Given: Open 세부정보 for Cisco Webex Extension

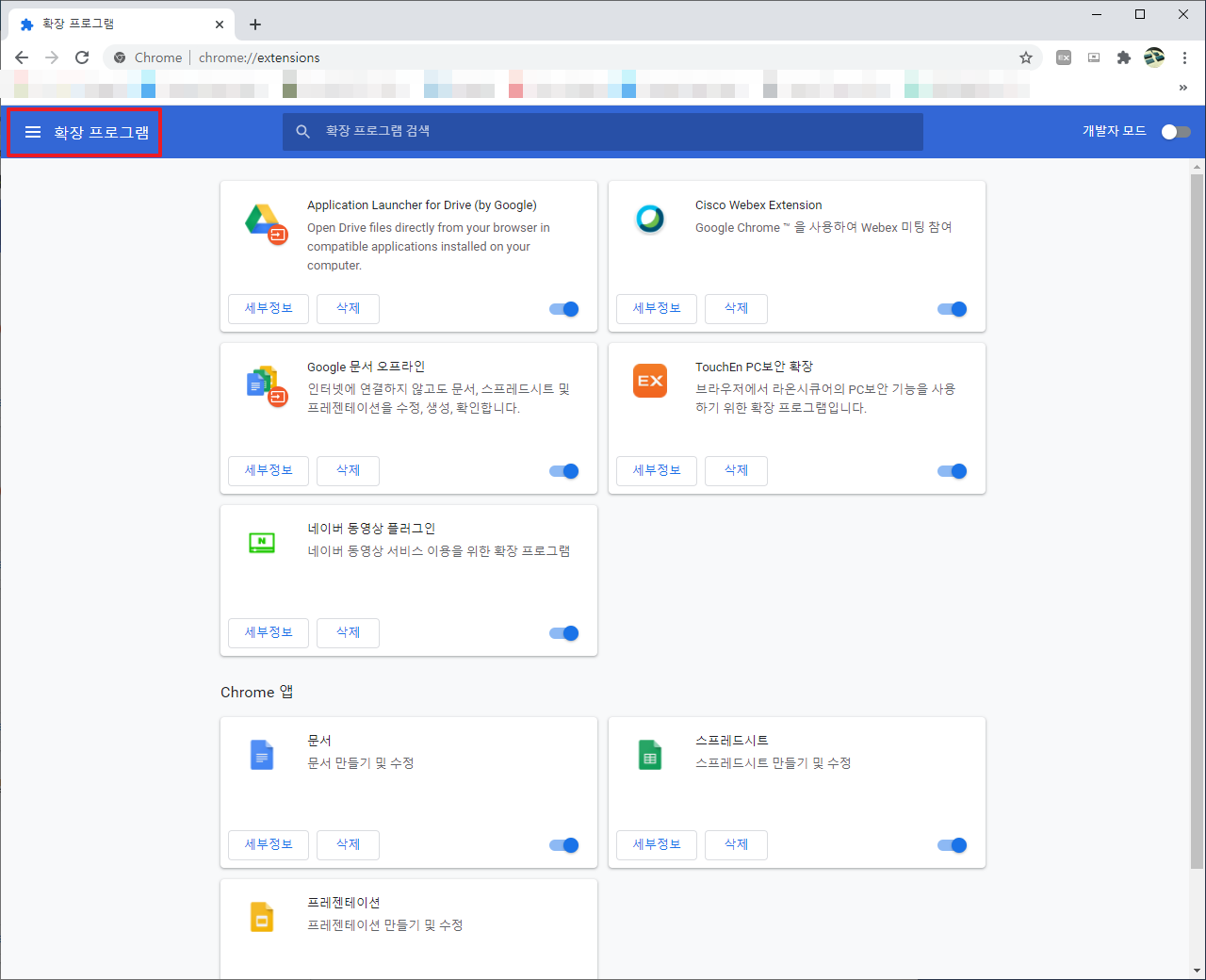Looking at the screenshot, I should 657,309.
